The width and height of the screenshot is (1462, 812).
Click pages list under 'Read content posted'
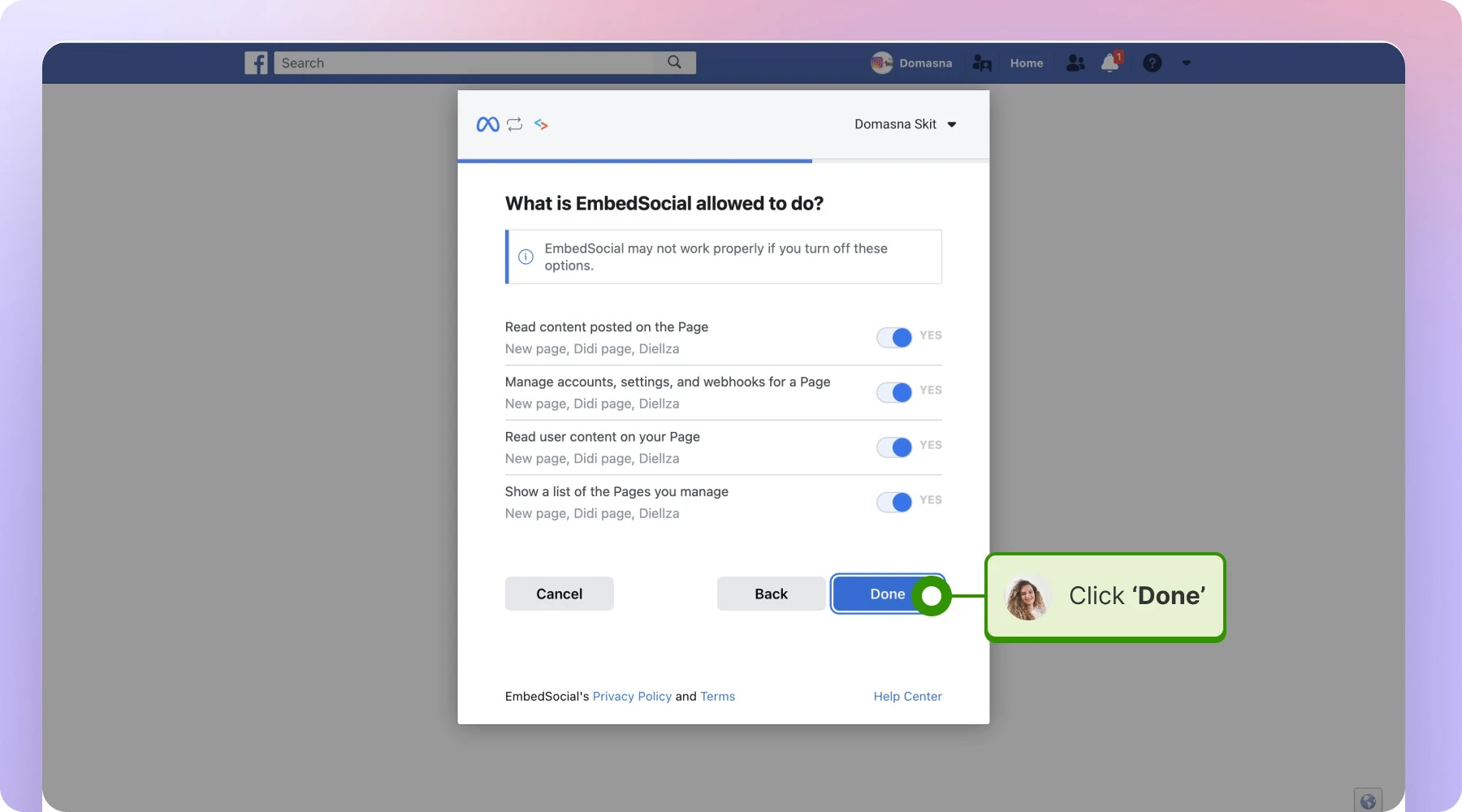592,348
